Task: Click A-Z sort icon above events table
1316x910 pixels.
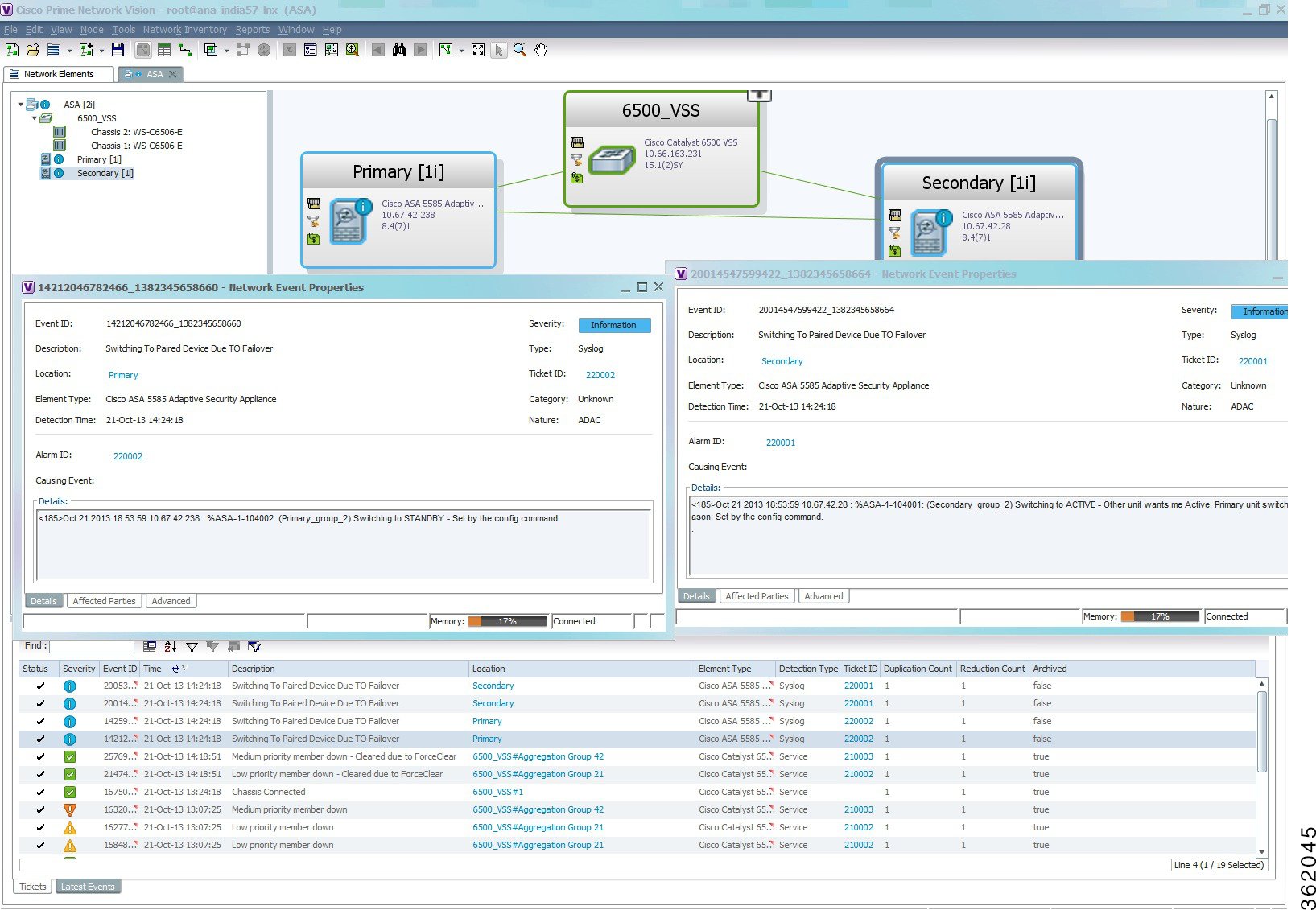Action: [171, 646]
